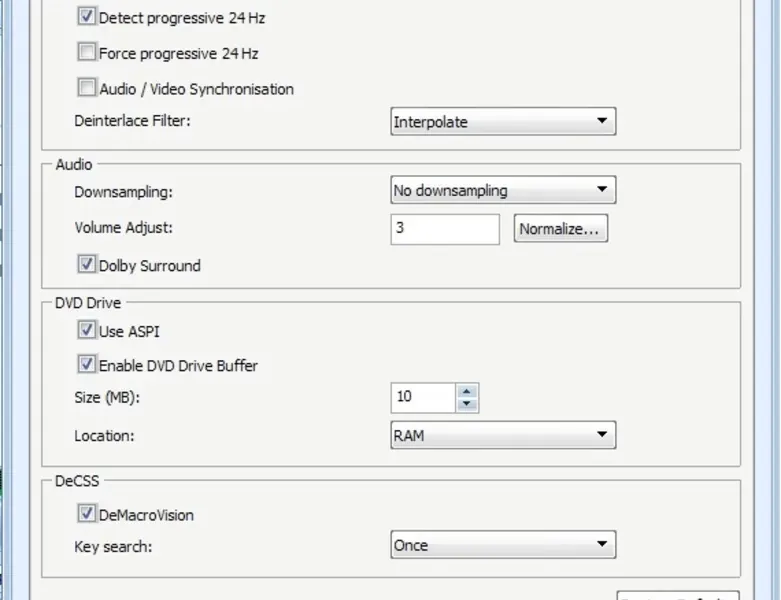Image resolution: width=781 pixels, height=600 pixels.
Task: Click the cut-off button below the DeCSS group
Action: (x=677, y=594)
